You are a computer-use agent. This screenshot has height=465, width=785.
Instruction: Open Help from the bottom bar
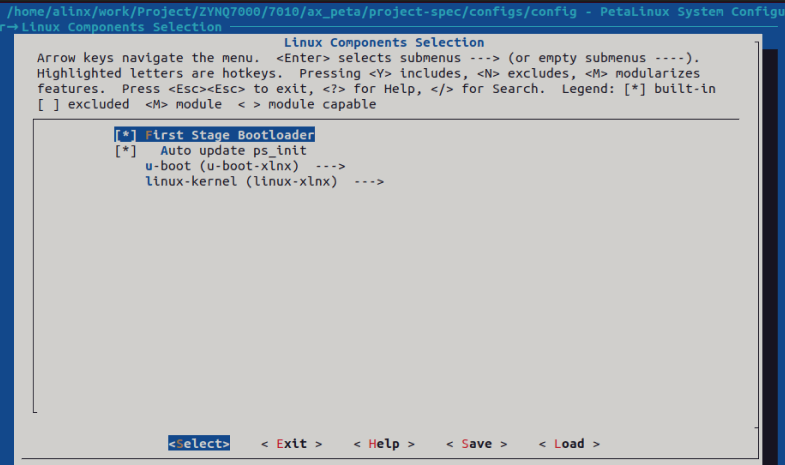pos(384,444)
